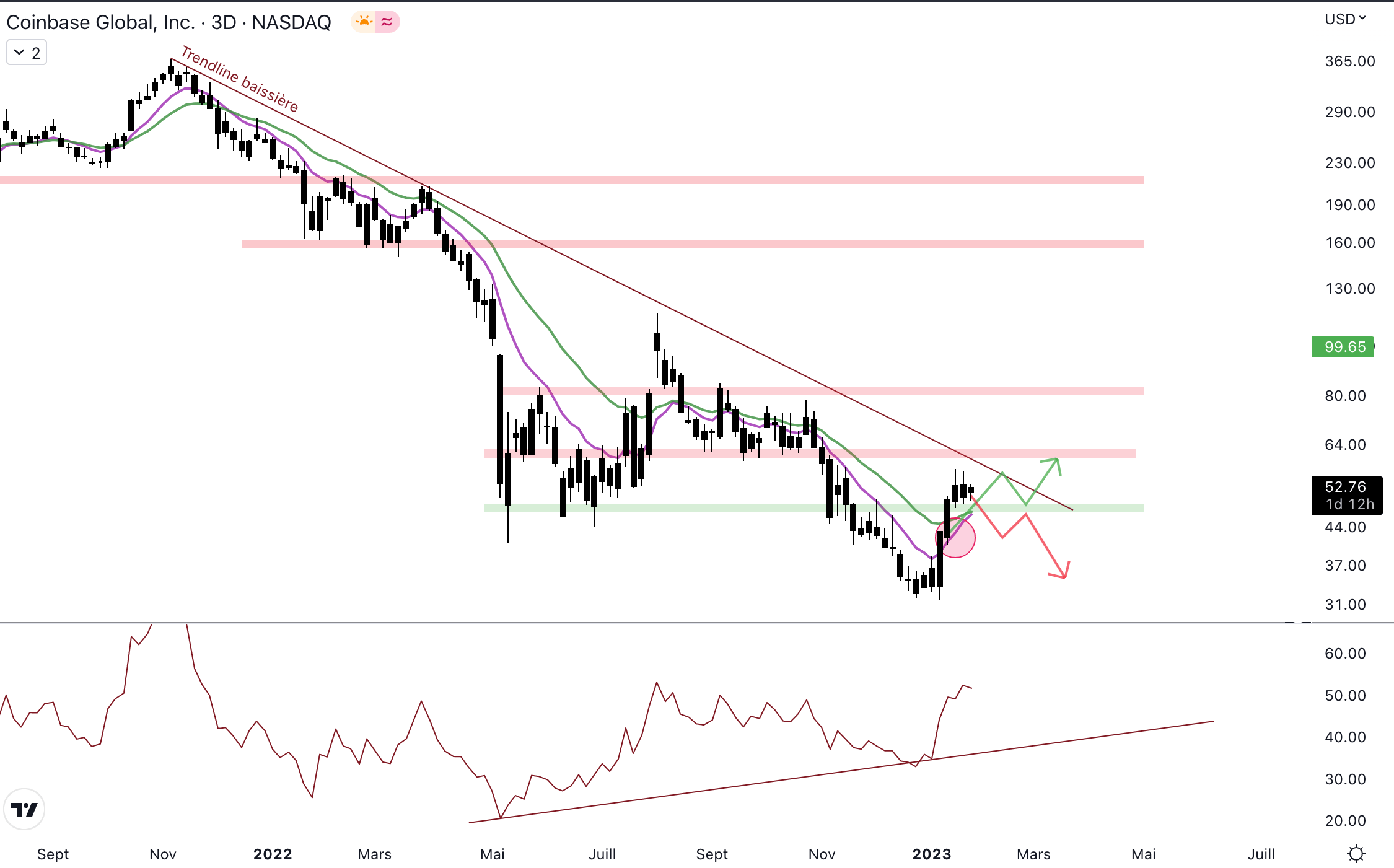Screen dimensions: 1394x868
Task: Click the 365.00 price scale label
Action: (1349, 61)
